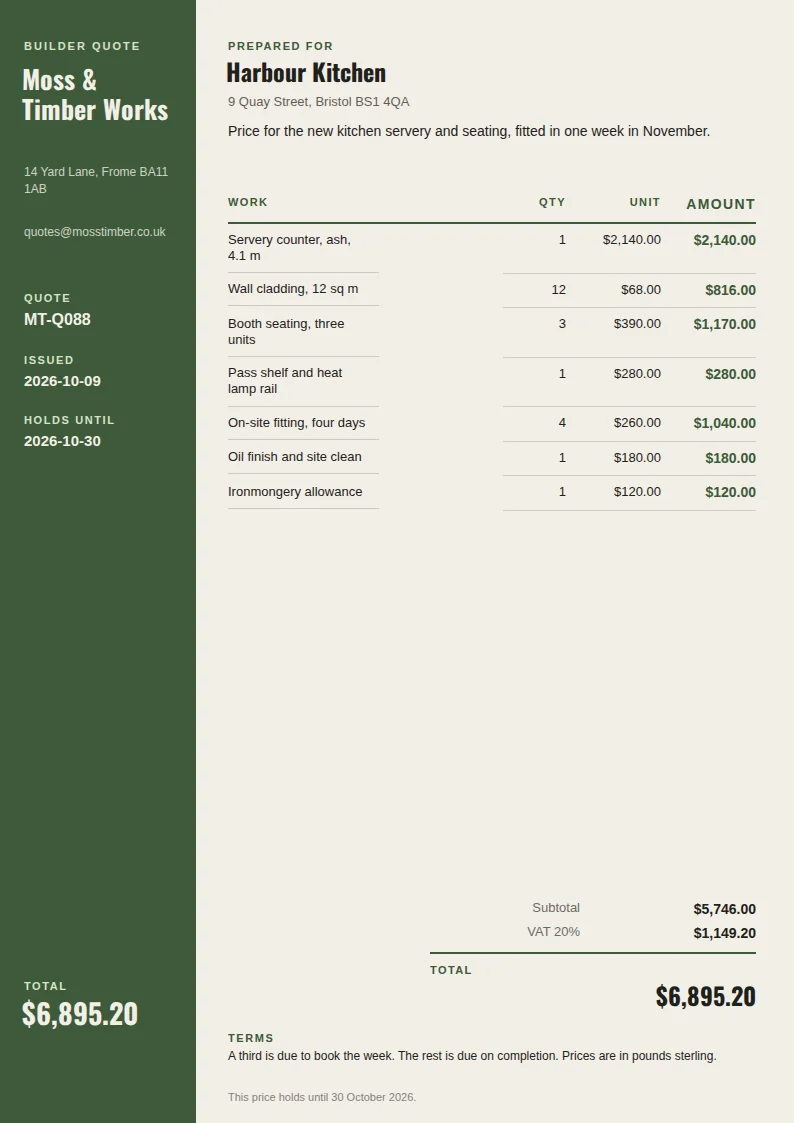794x1123 pixels.
Task: Click the Pass shelf and heat lamp rail item
Action: click(285, 380)
